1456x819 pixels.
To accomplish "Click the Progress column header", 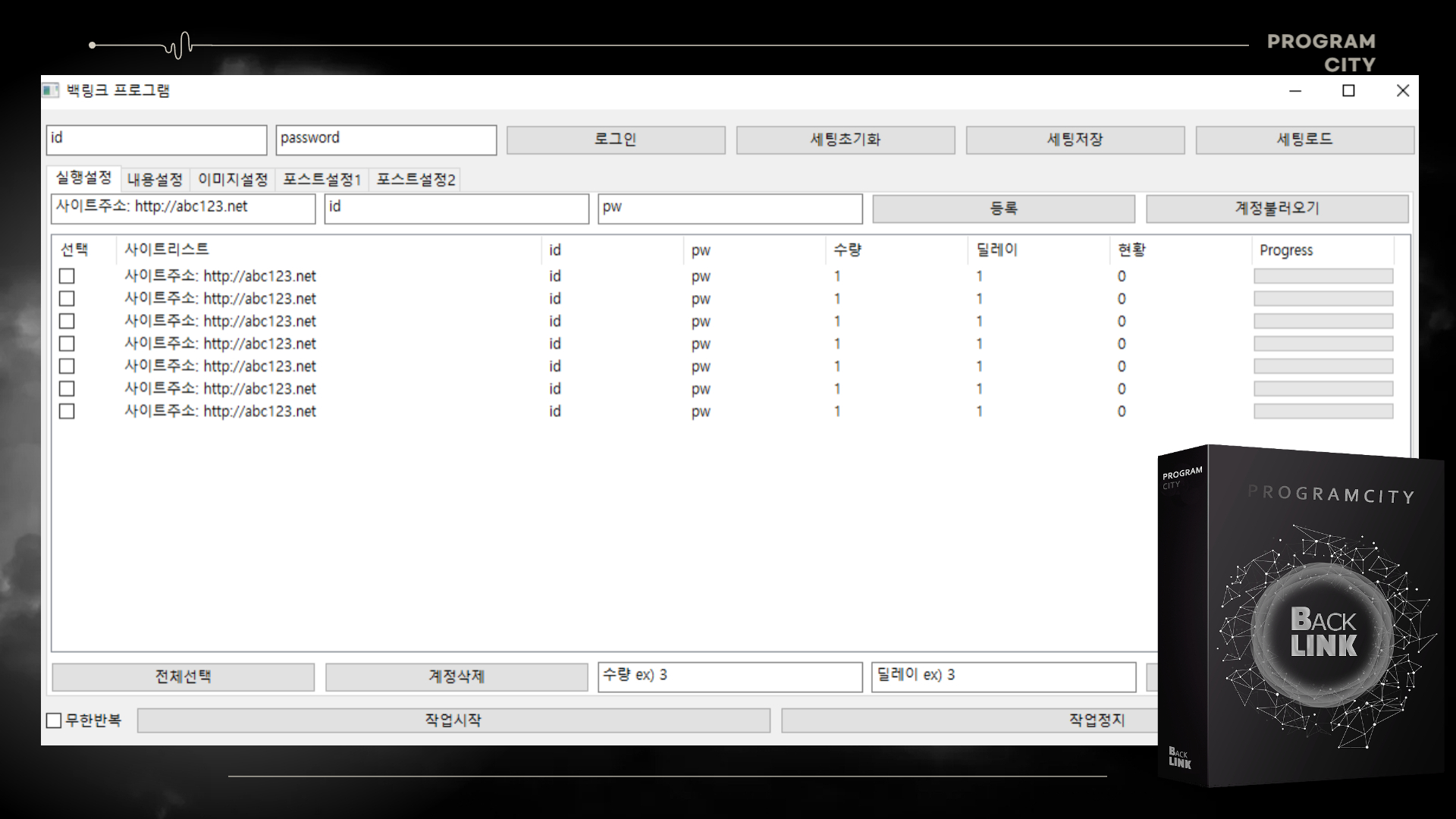I will click(x=1323, y=249).
